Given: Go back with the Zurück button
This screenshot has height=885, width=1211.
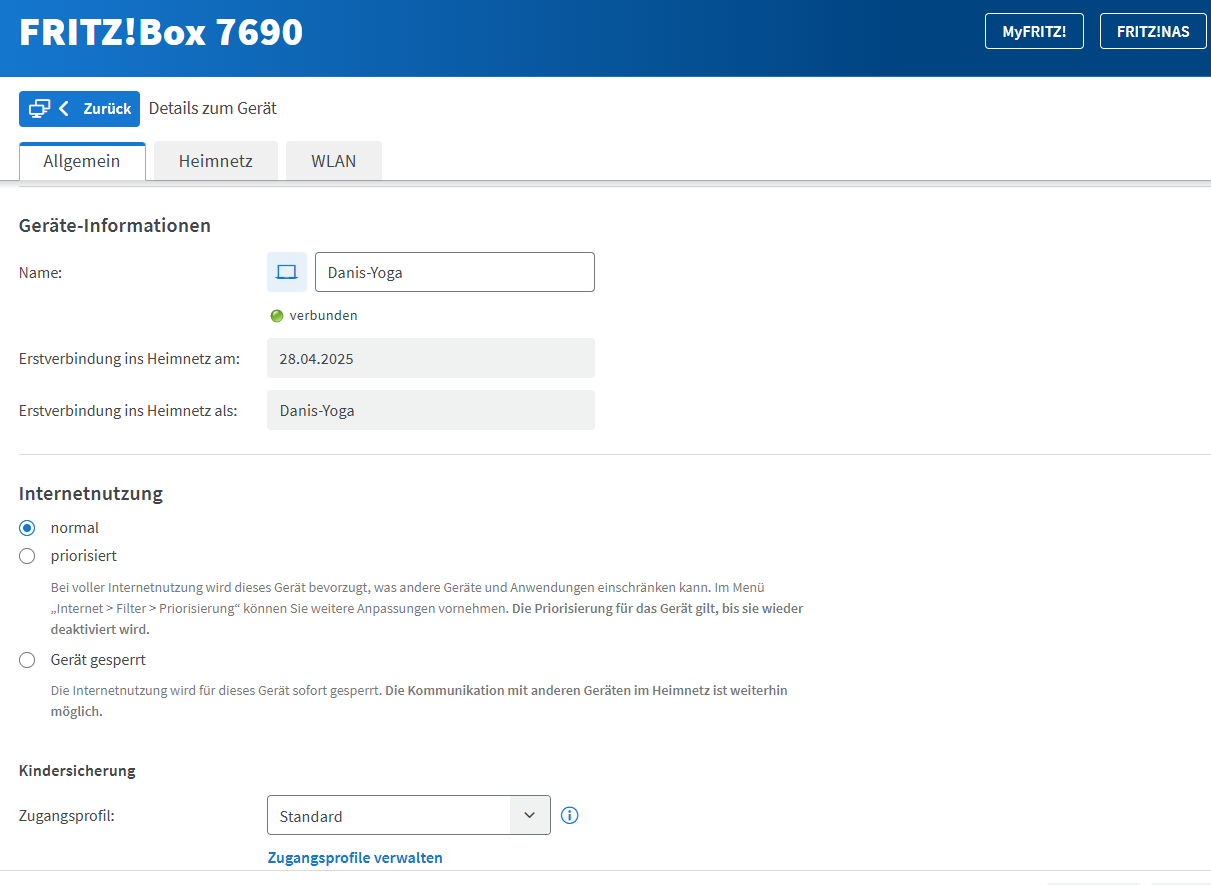Looking at the screenshot, I should click(79, 109).
